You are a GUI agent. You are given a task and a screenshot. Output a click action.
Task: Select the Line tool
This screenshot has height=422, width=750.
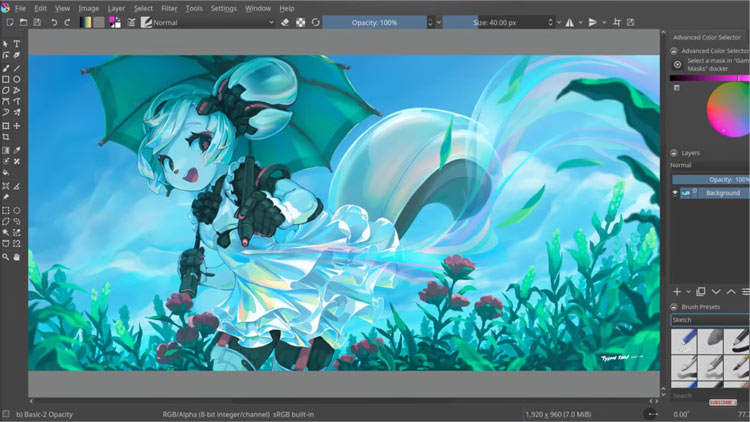(17, 68)
